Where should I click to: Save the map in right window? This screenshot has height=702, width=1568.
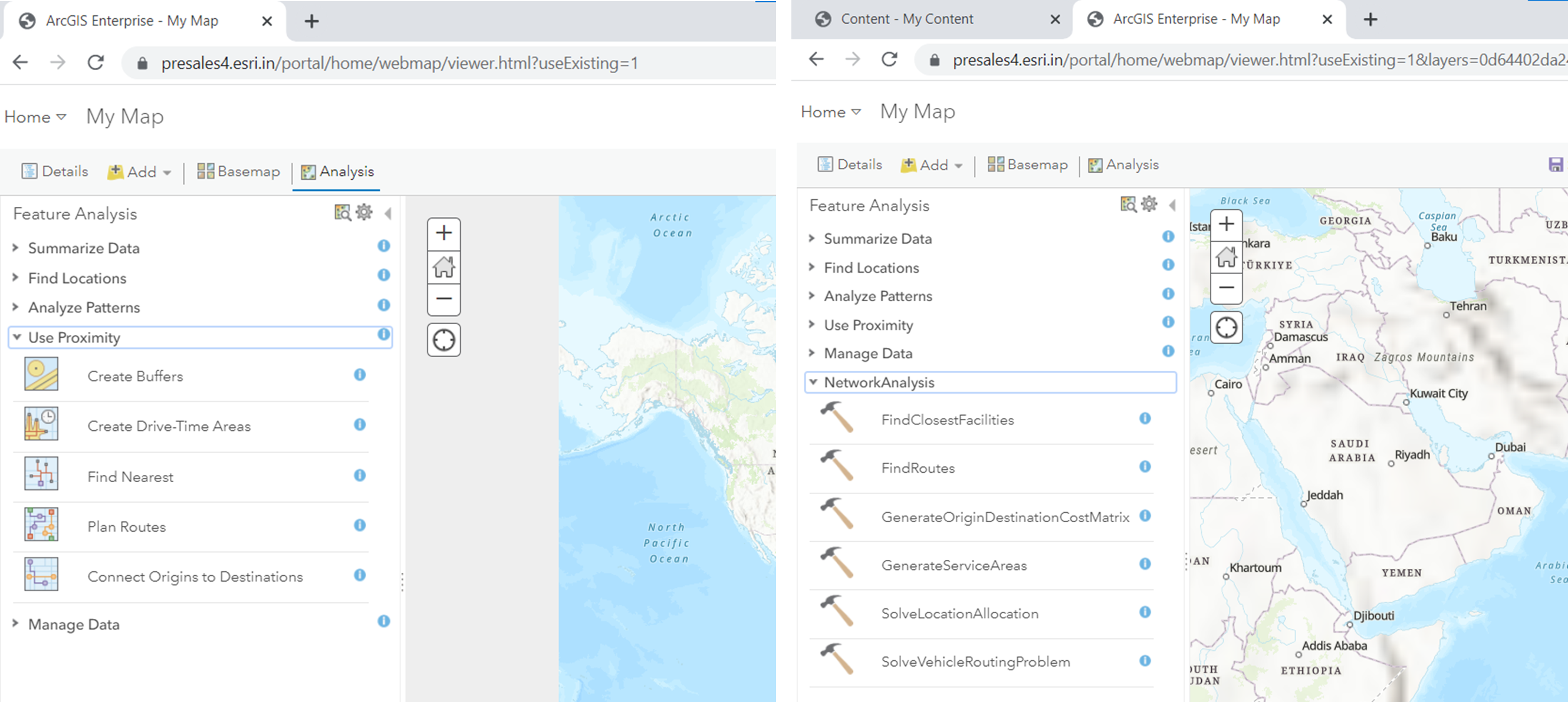point(1555,164)
